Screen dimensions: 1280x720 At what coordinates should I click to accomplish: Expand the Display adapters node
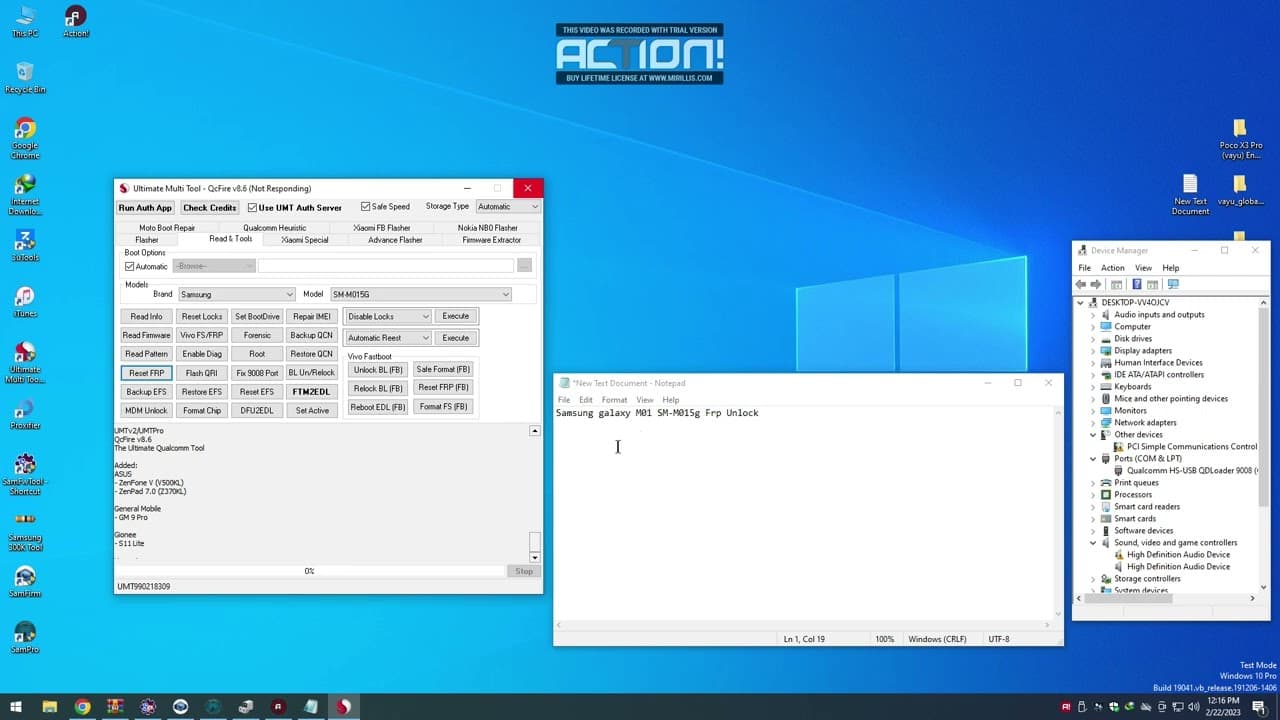click(x=1093, y=351)
